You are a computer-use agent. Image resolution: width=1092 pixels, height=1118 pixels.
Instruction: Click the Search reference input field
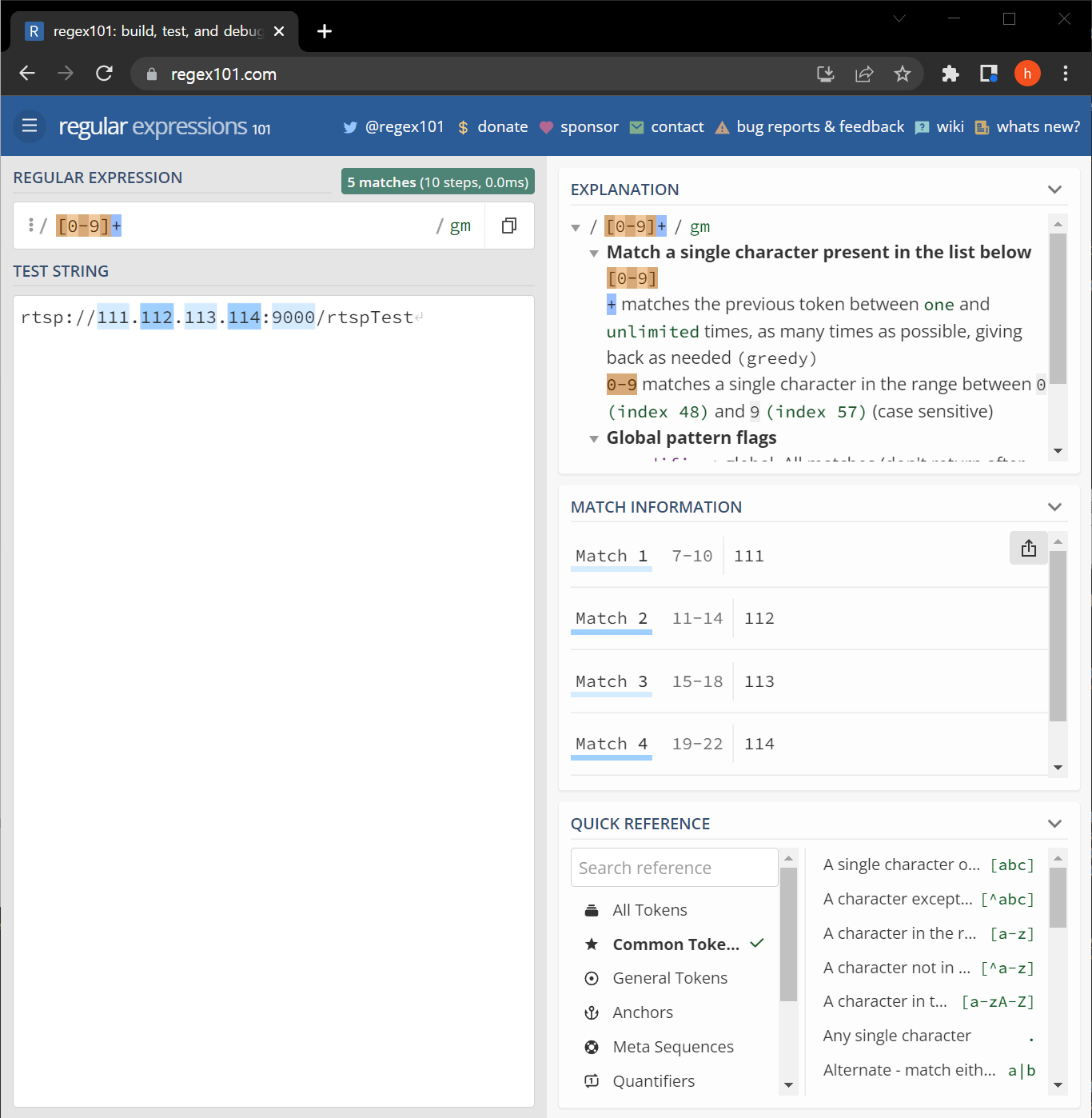(x=674, y=867)
